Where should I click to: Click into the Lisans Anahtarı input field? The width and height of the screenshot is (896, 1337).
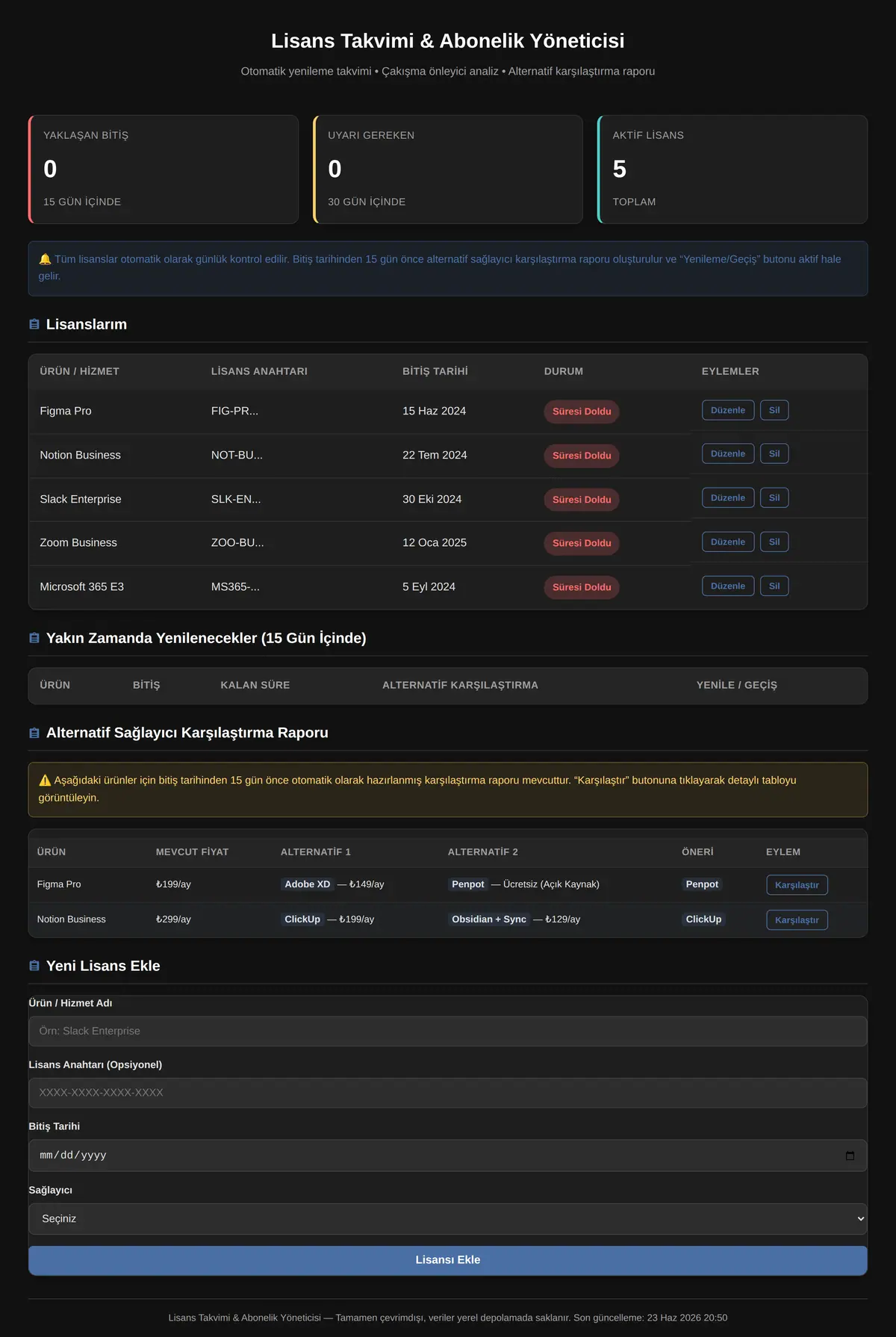(x=448, y=1093)
